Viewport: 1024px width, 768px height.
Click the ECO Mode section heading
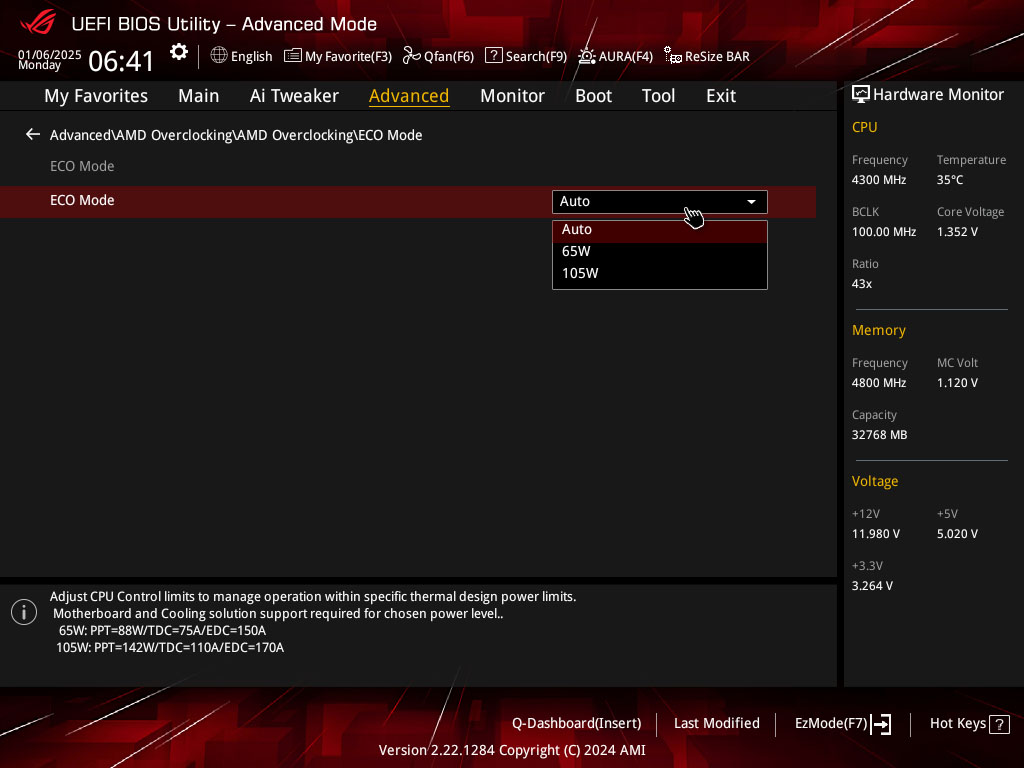82,167
